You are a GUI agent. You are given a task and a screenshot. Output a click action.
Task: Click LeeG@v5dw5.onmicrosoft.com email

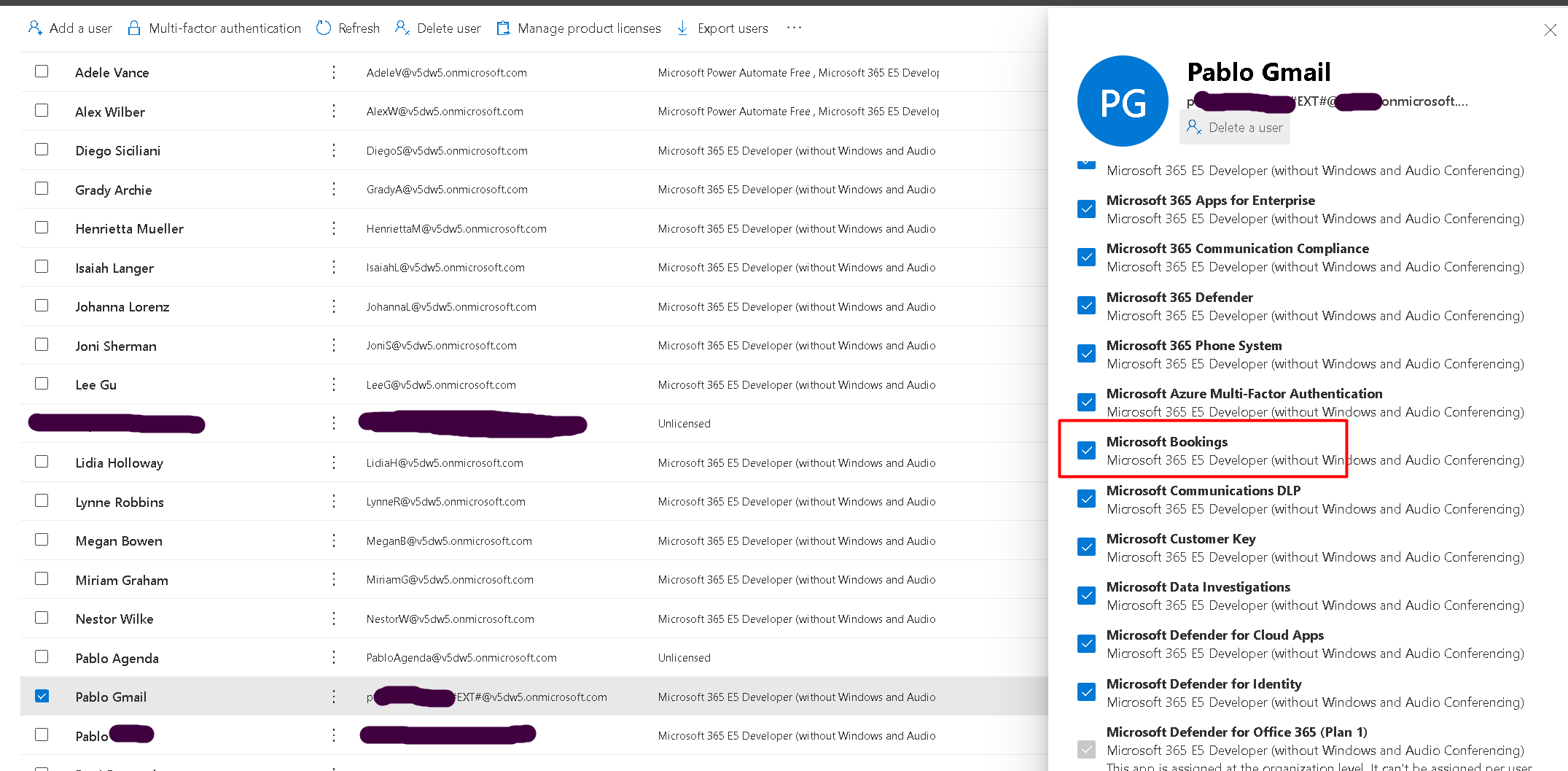(x=441, y=384)
